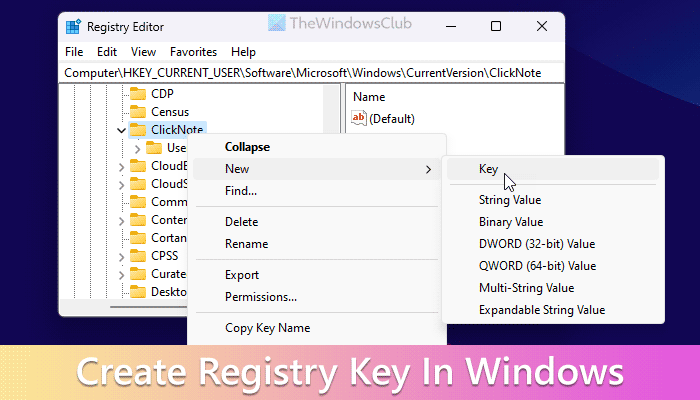Viewport: 700px width, 400px height.
Task: Choose Collapse in the context menu
Action: pyautogui.click(x=317, y=147)
